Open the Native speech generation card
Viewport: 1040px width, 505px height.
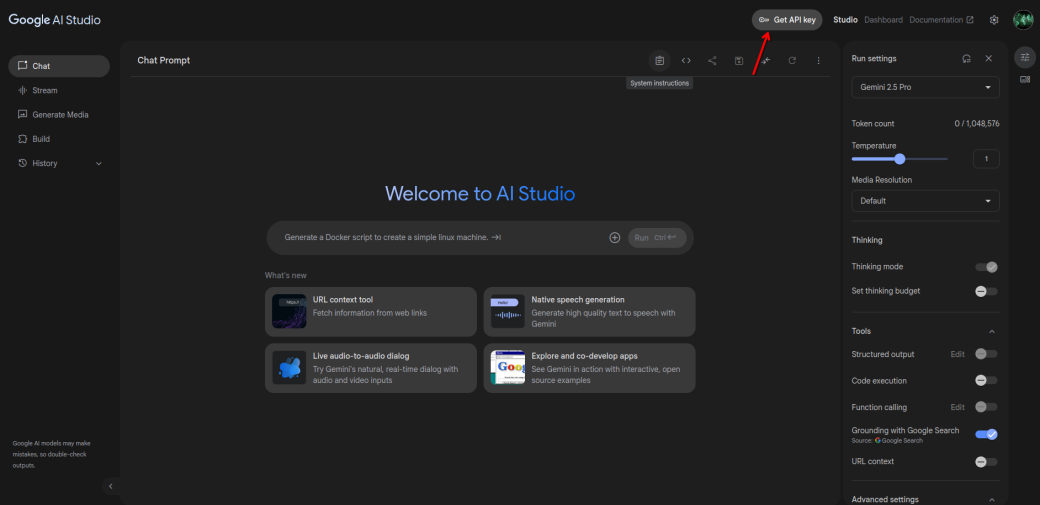point(589,312)
